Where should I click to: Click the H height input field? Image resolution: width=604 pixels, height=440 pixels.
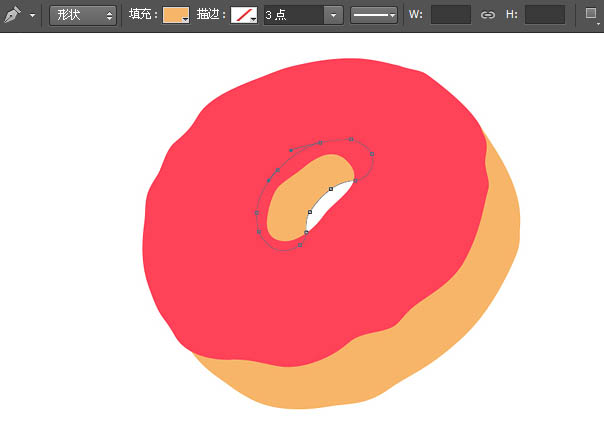pyautogui.click(x=544, y=15)
